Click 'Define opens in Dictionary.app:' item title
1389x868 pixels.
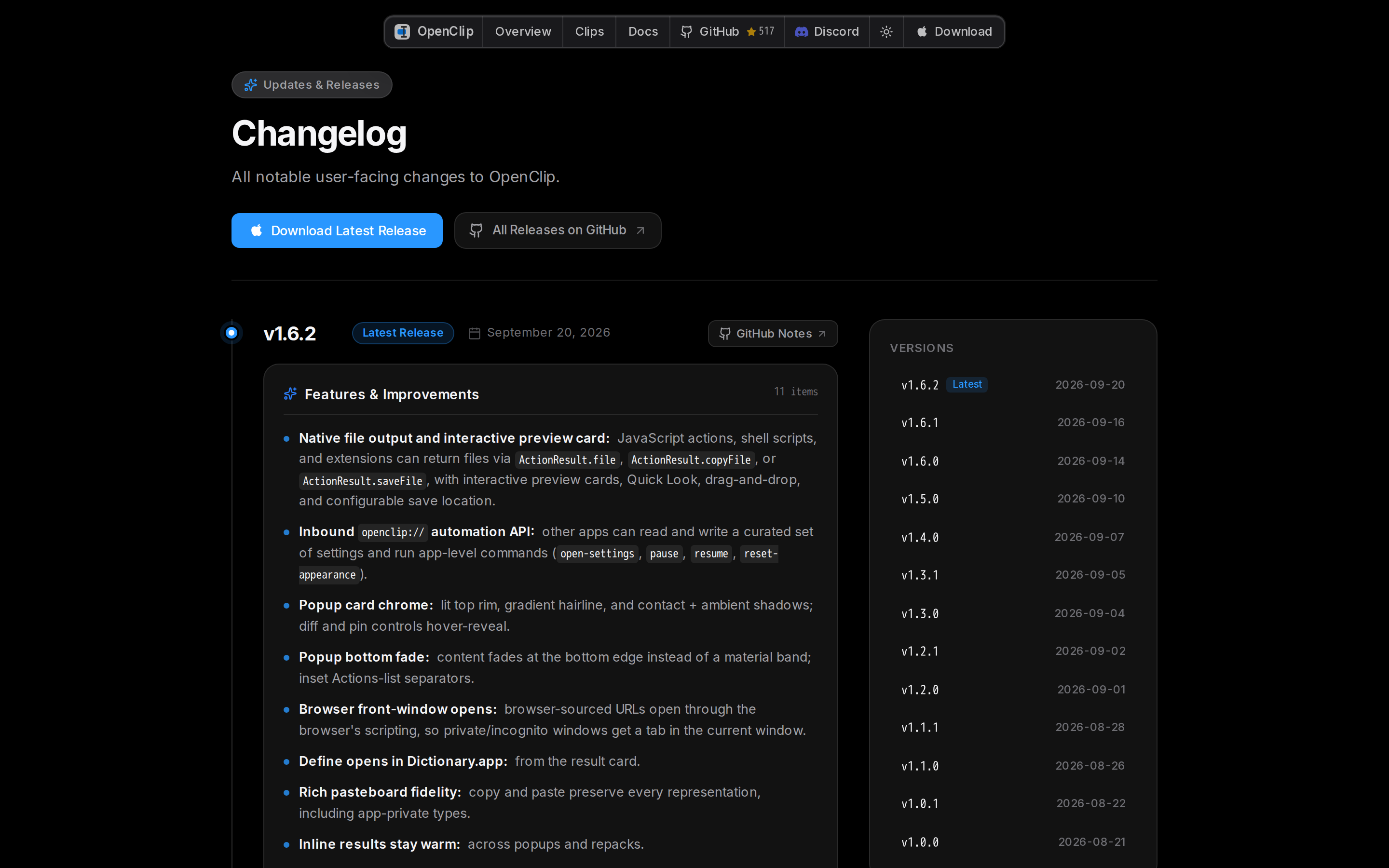point(403,761)
